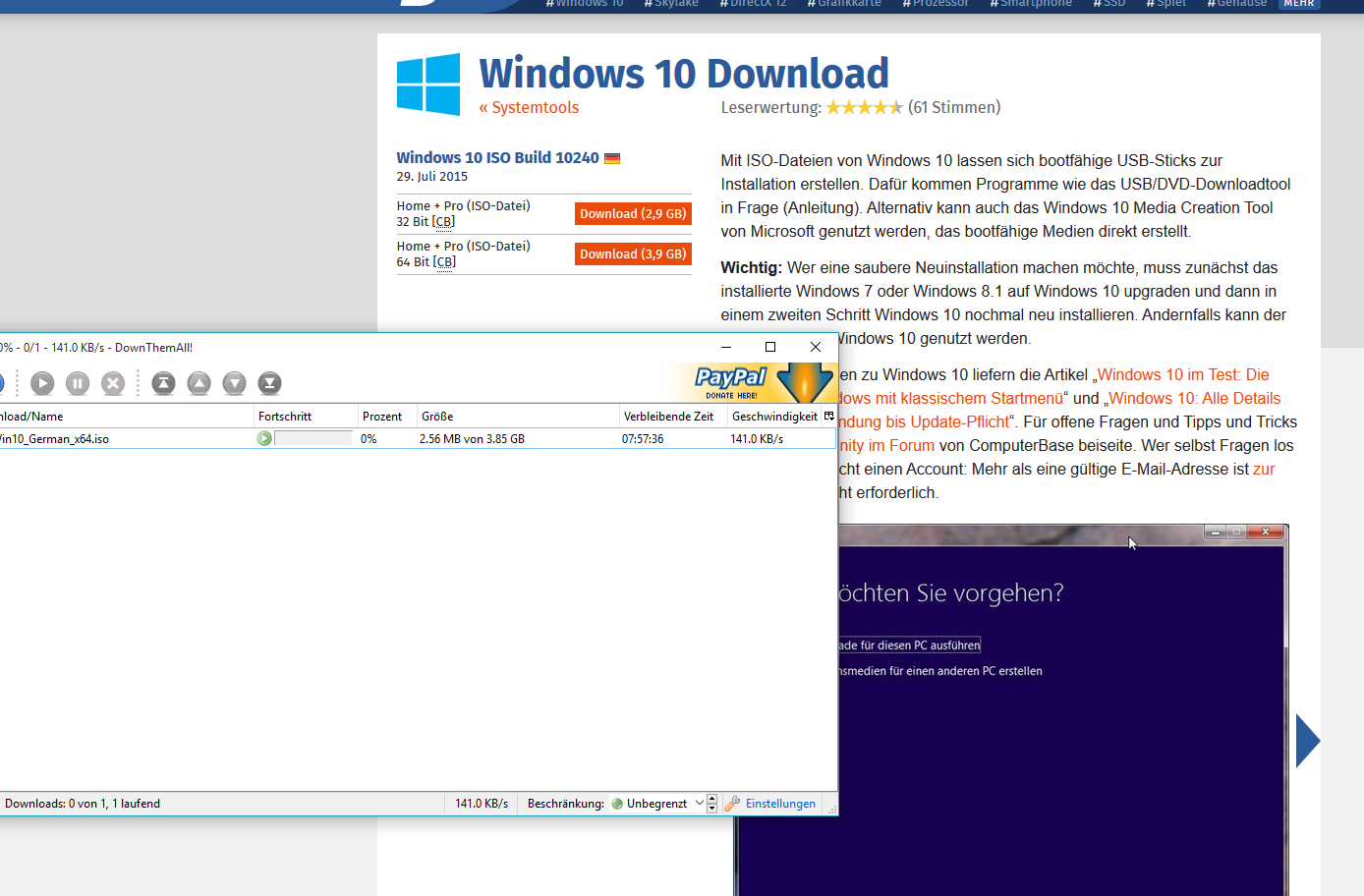Step the speed limit spinner up

click(712, 799)
